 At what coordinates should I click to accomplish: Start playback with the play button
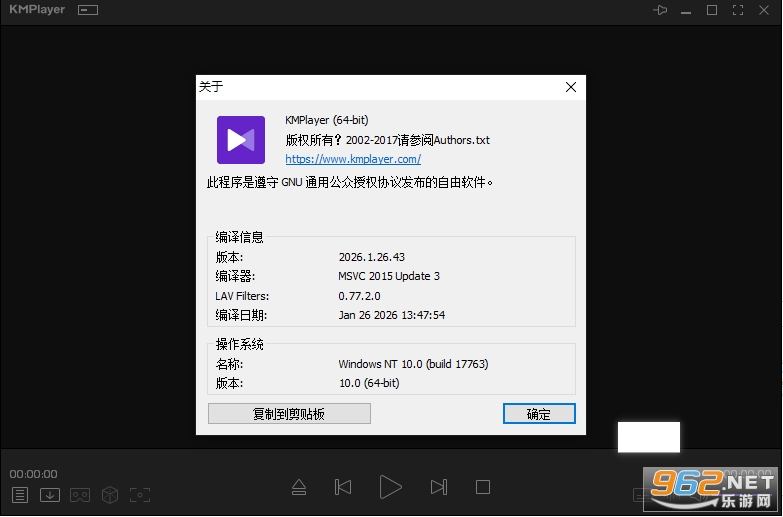point(391,487)
